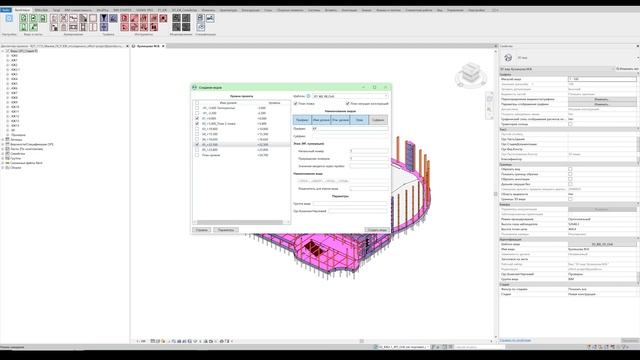Click the Изменить тип button in Properties
Screen dimensions: 640x360
tap(627, 69)
